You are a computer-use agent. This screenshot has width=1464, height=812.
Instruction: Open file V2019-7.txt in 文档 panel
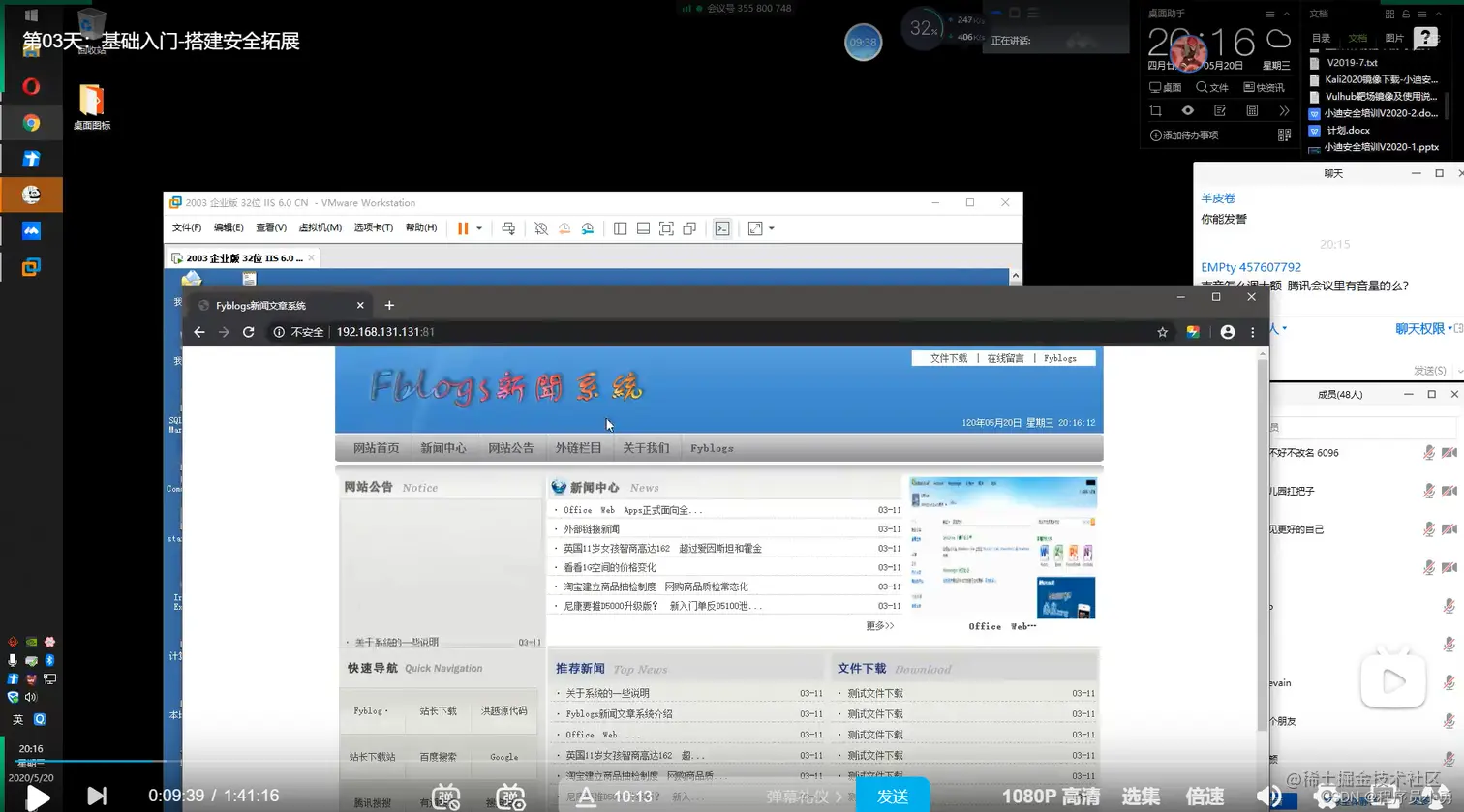pyautogui.click(x=1353, y=63)
